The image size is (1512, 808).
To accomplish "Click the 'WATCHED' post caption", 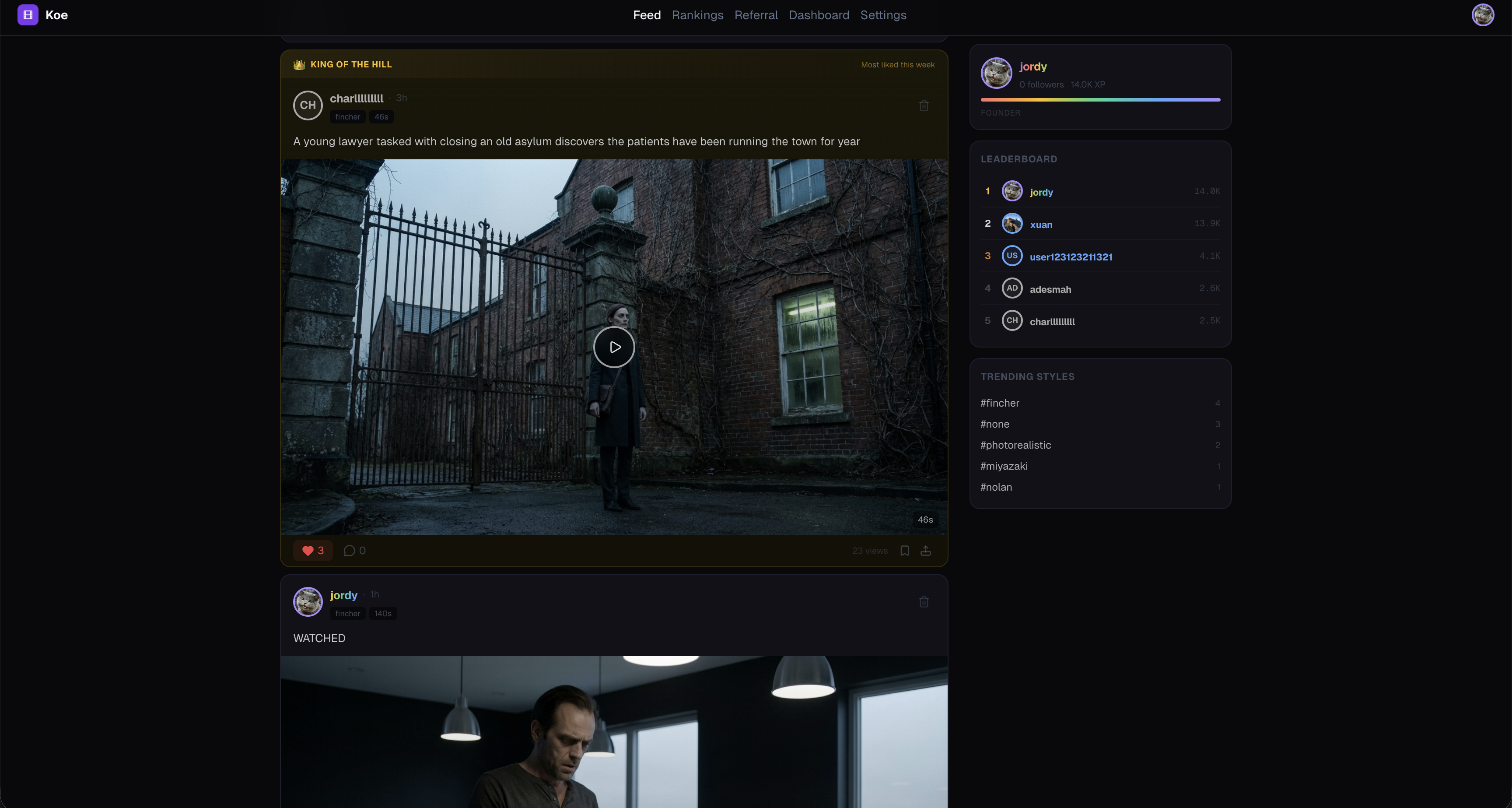I will [319, 638].
